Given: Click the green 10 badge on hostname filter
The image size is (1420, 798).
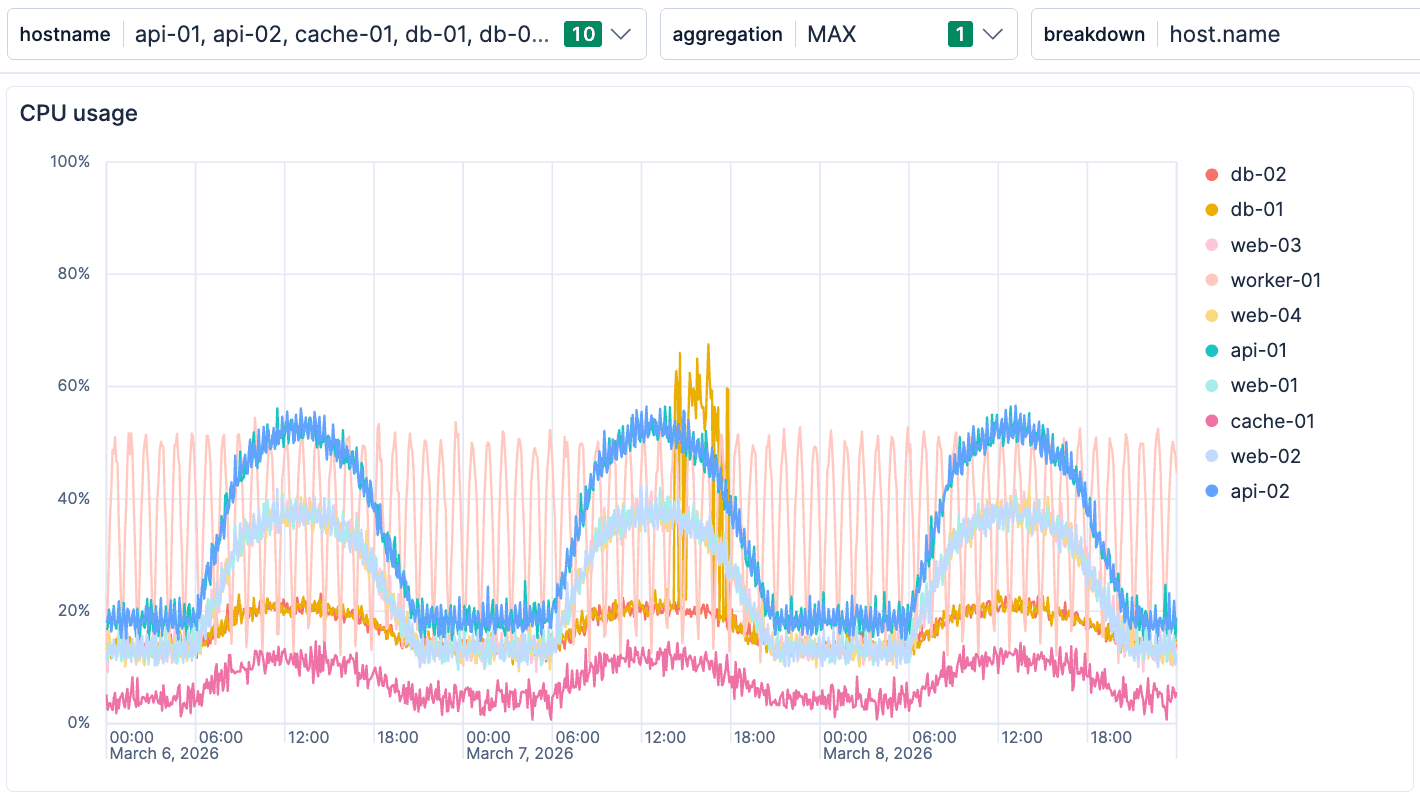Looking at the screenshot, I should 584,33.
